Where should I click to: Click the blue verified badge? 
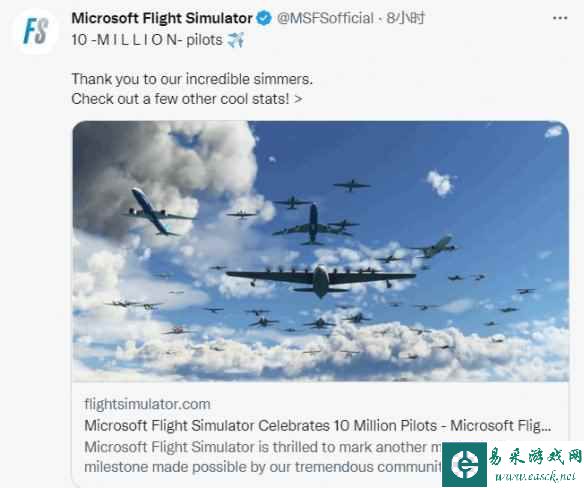264,18
